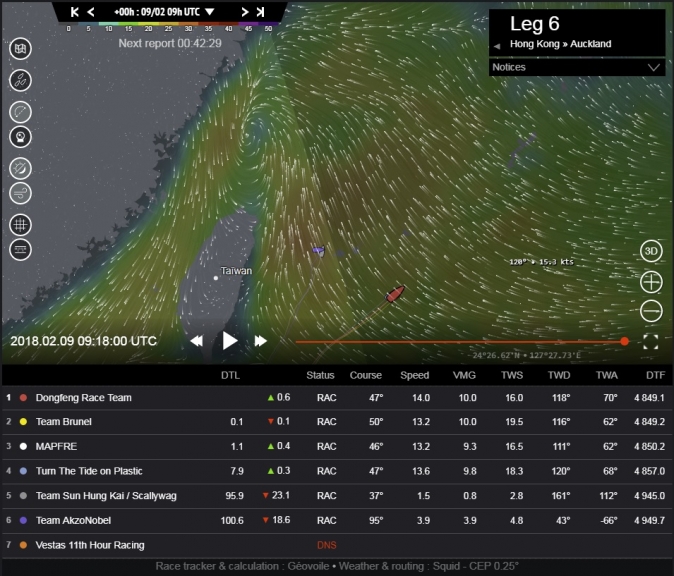Click the Taiwan map label
This screenshot has width=674, height=576.
click(236, 271)
